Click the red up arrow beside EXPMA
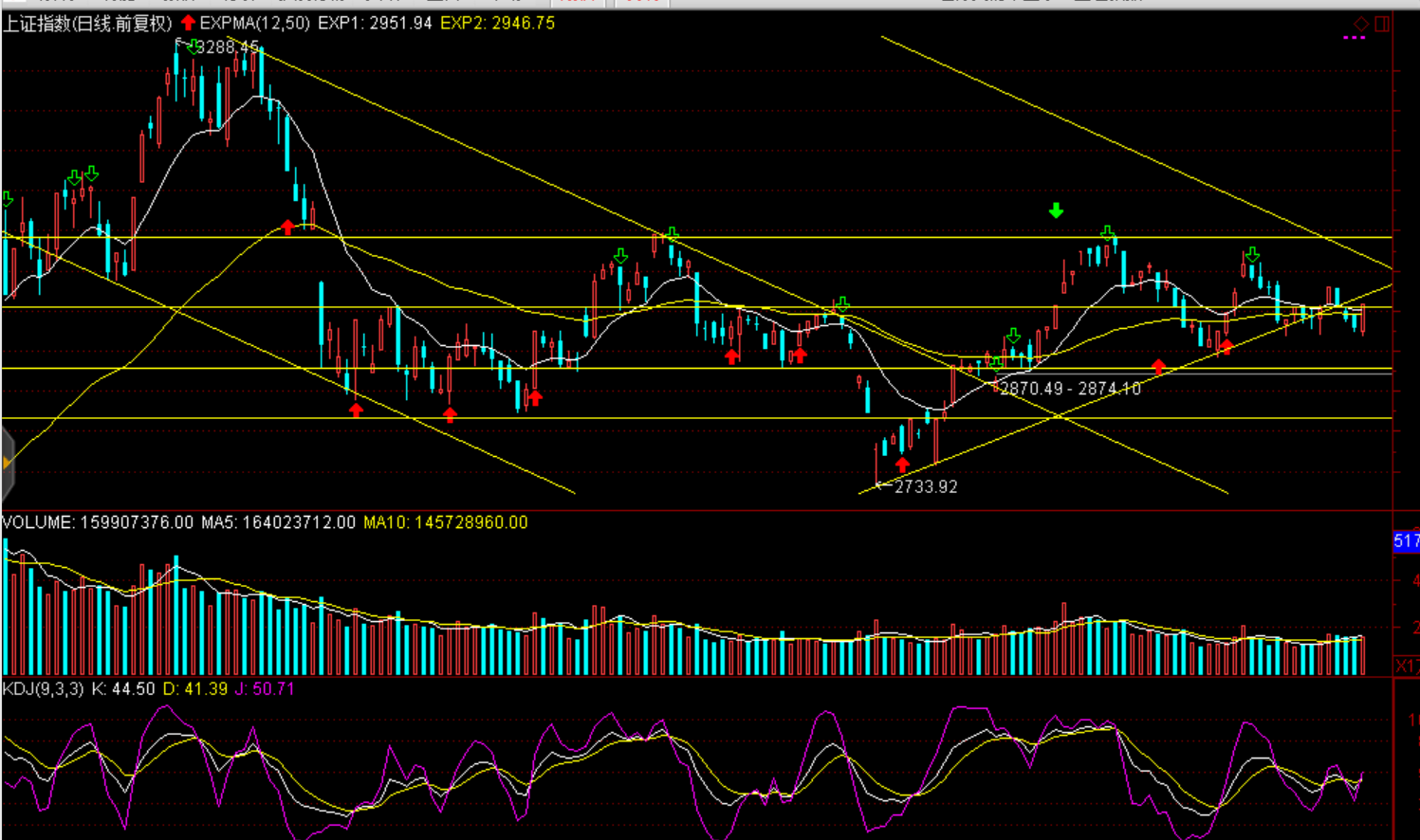Viewport: 1420px width, 840px height. tap(188, 23)
